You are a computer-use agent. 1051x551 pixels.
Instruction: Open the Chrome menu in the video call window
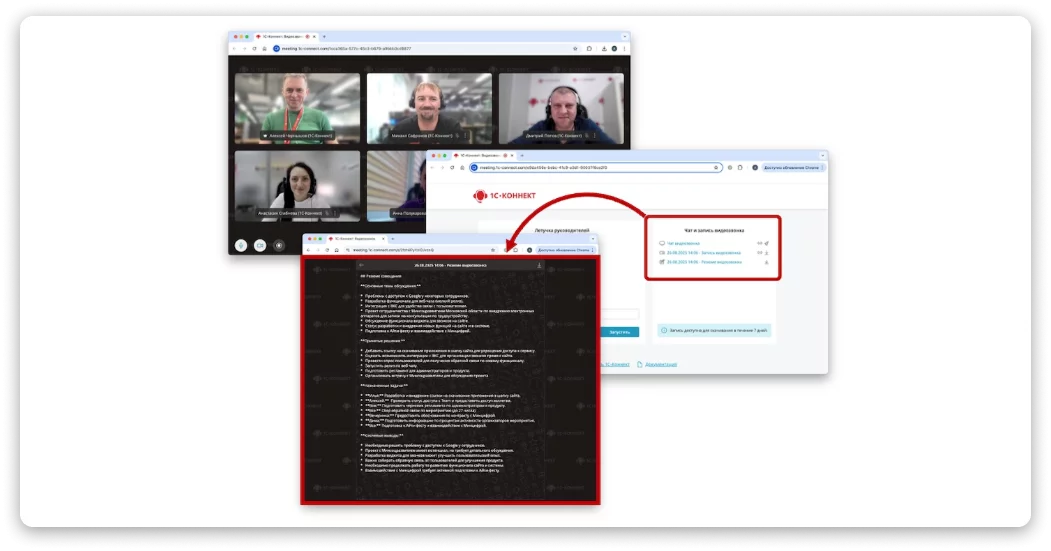[x=625, y=48]
